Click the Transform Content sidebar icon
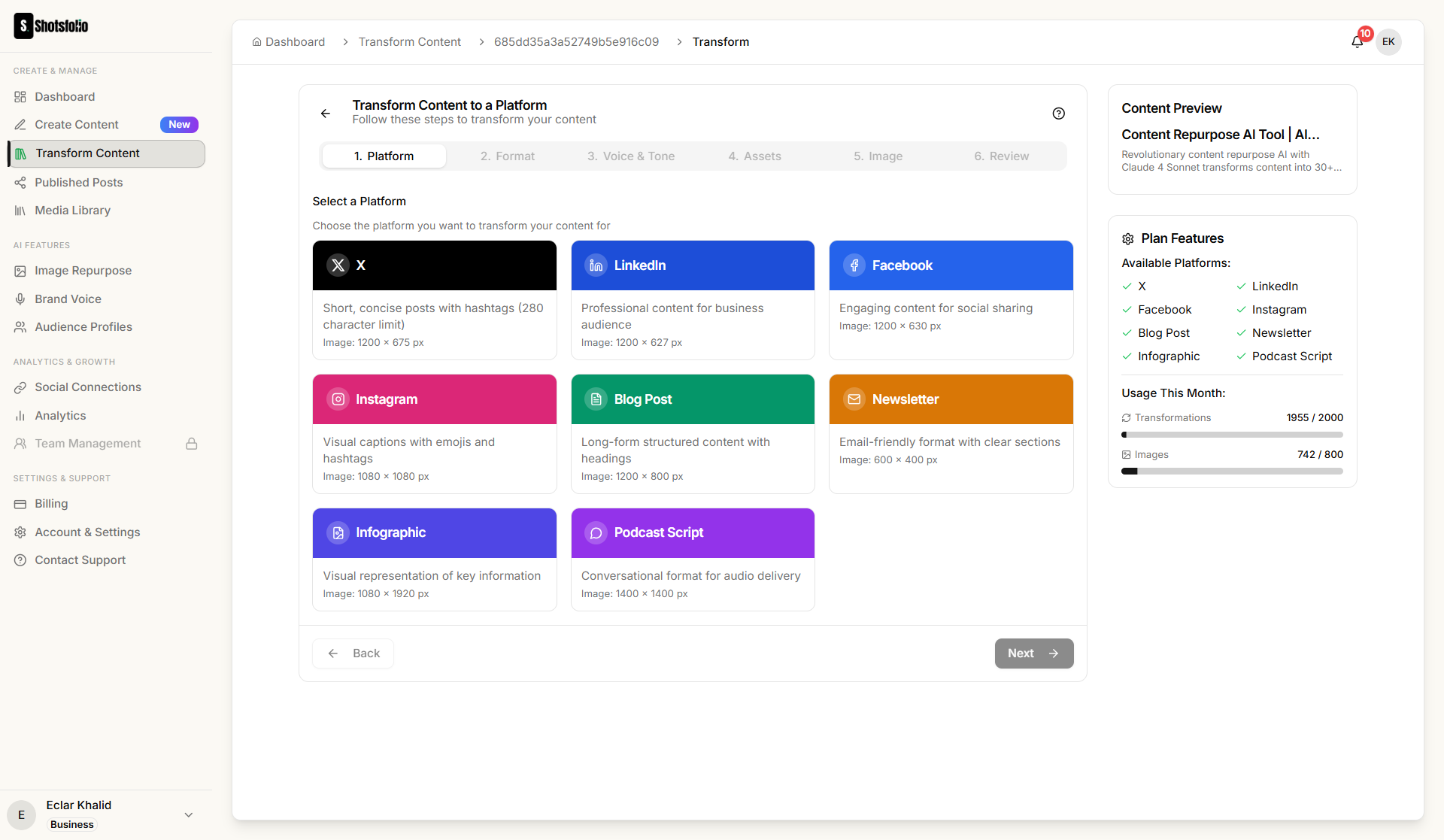This screenshot has width=1444, height=840. [x=21, y=153]
